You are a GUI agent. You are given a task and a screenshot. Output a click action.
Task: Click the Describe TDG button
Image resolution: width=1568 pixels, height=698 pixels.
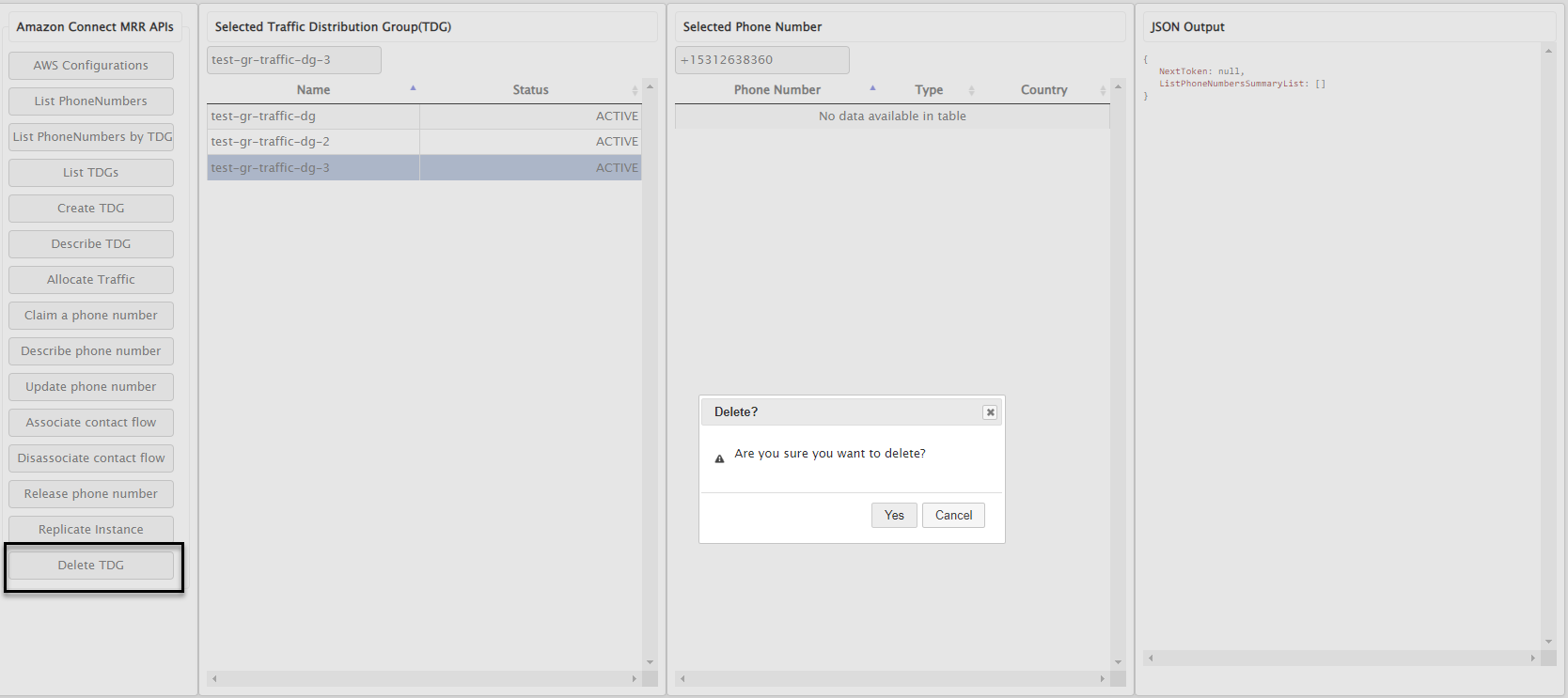[91, 244]
